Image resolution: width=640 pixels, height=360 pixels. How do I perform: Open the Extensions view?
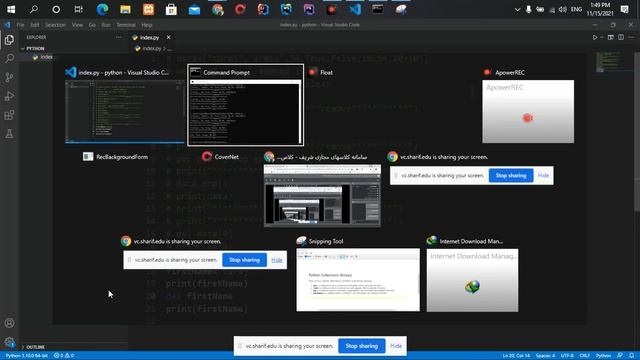[9, 115]
